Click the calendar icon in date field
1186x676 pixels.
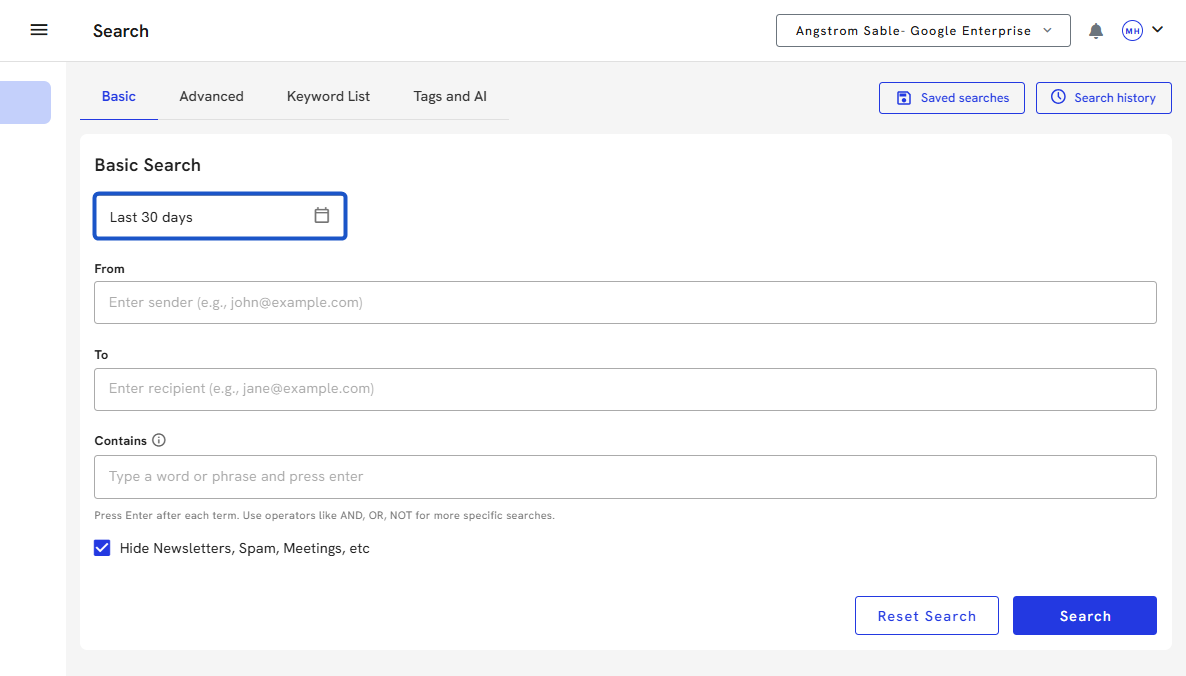pos(321,215)
